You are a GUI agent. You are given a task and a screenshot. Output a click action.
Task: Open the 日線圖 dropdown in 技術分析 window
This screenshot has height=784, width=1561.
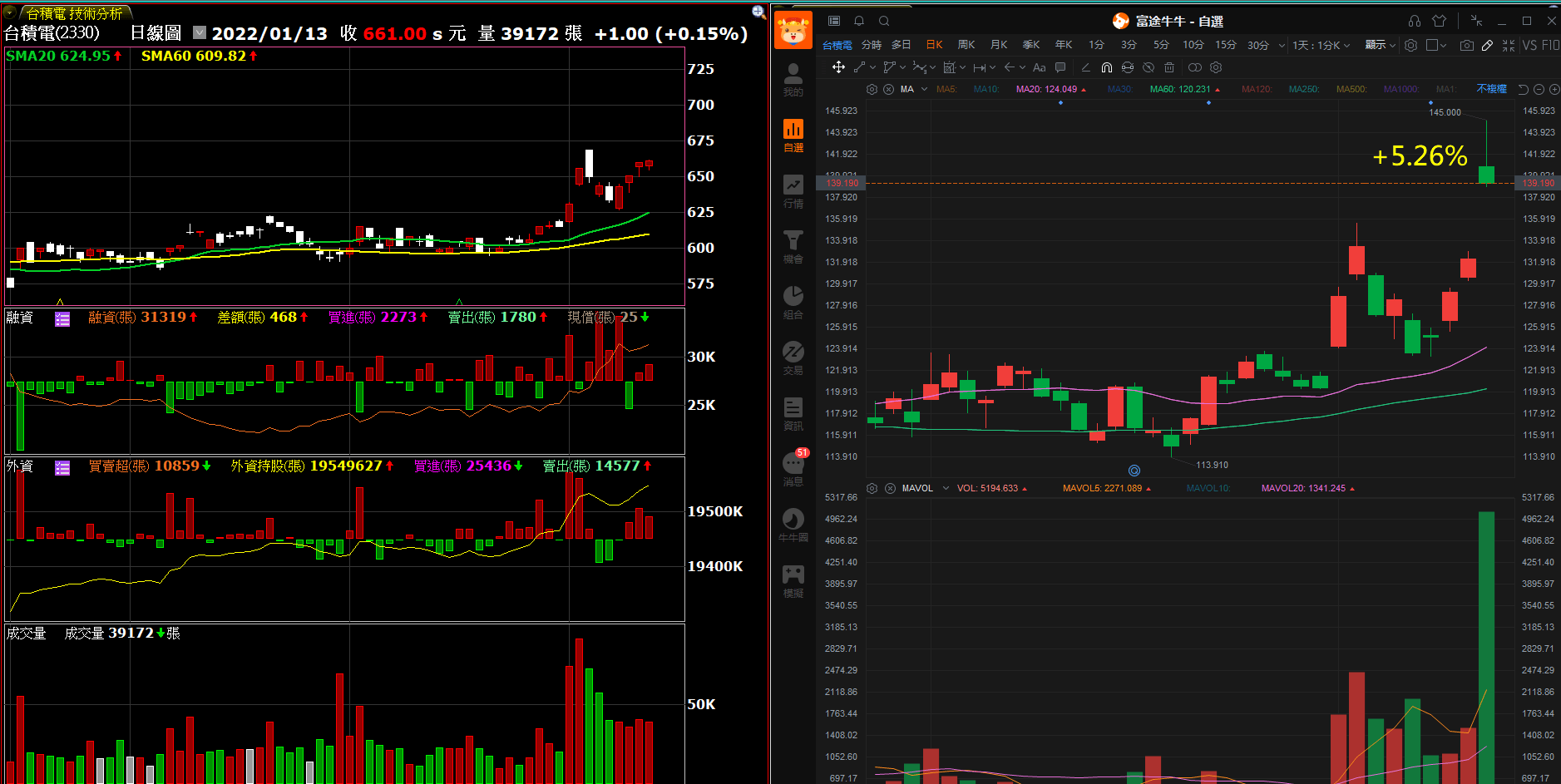pyautogui.click(x=200, y=32)
